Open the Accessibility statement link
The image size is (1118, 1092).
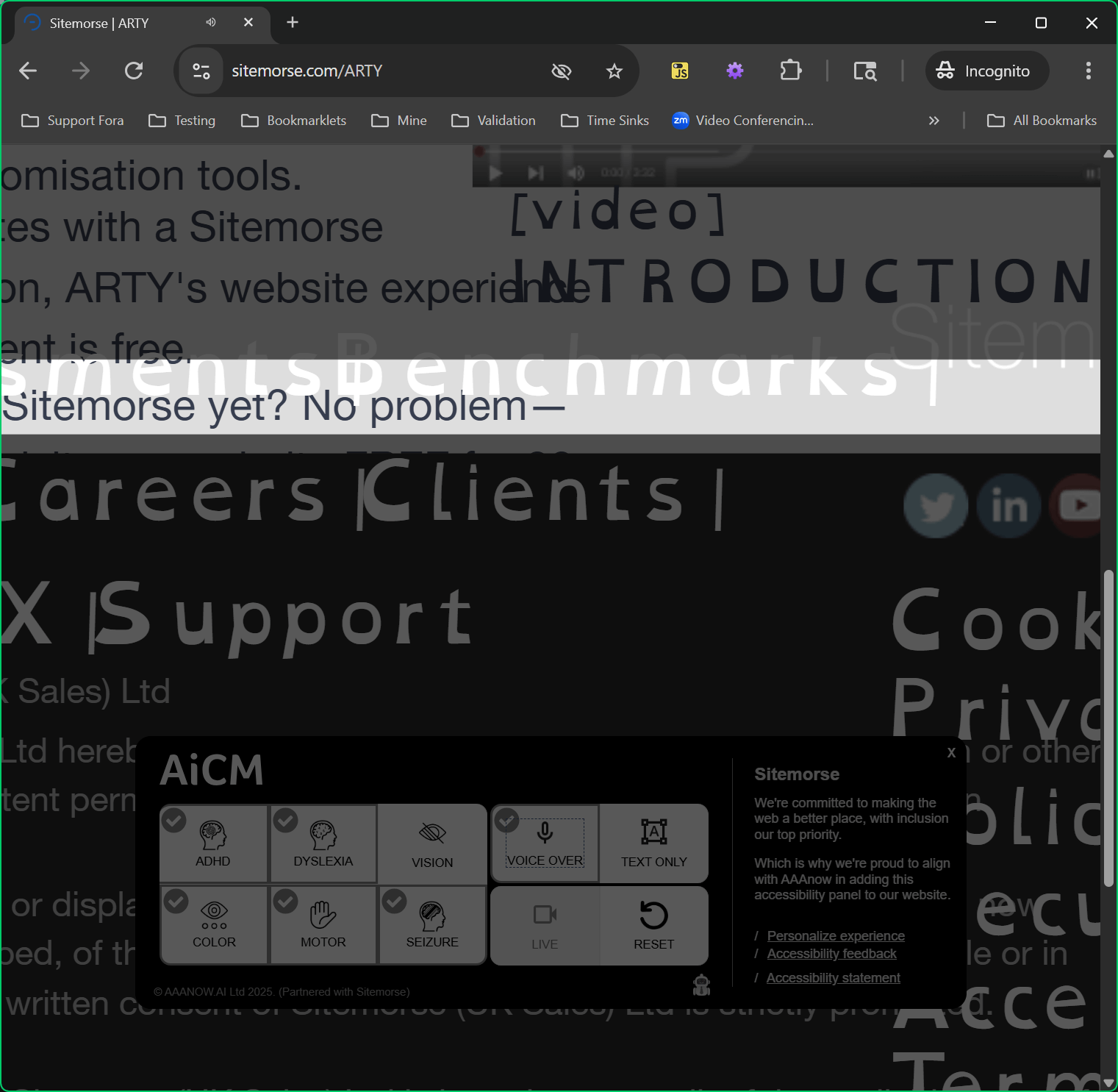pyautogui.click(x=833, y=977)
